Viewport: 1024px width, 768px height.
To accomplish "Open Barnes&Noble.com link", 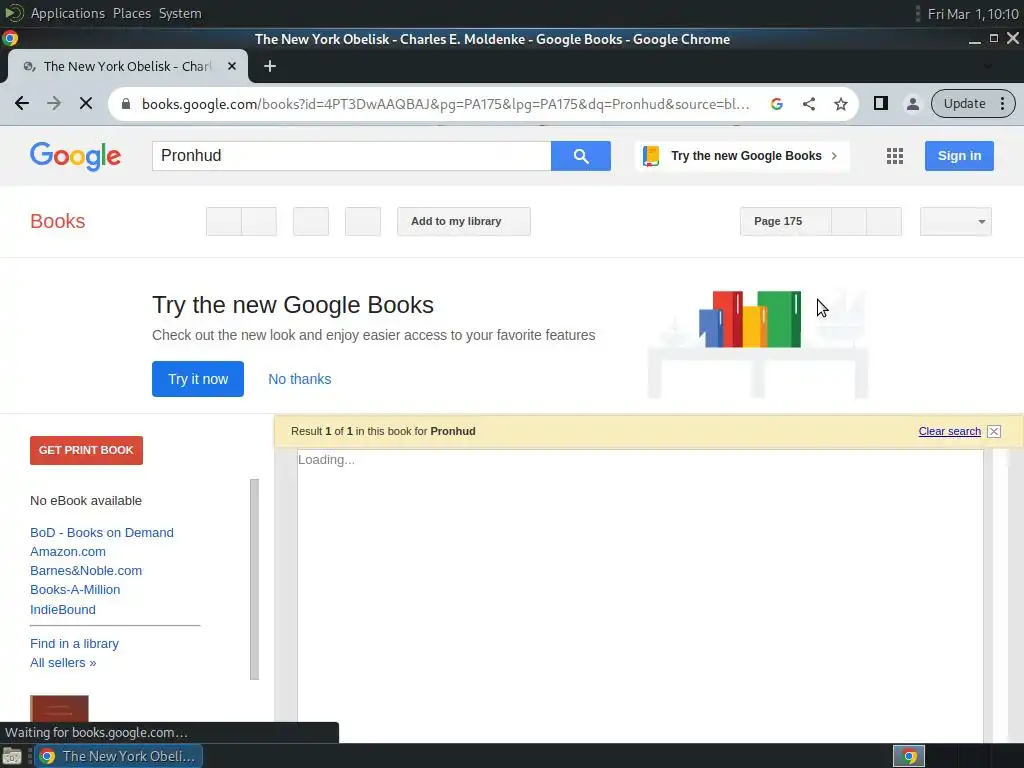I will [x=86, y=570].
